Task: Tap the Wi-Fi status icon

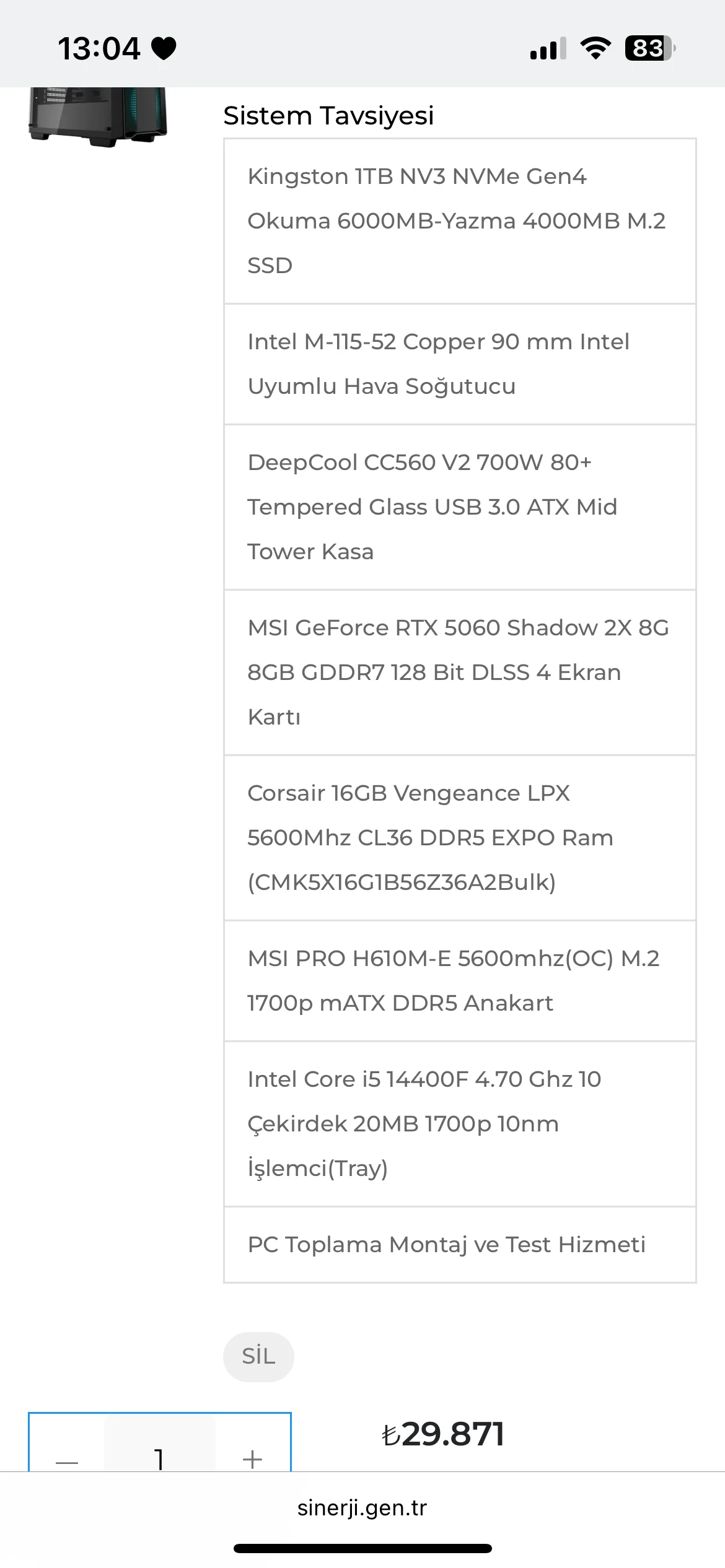Action: pos(595,48)
